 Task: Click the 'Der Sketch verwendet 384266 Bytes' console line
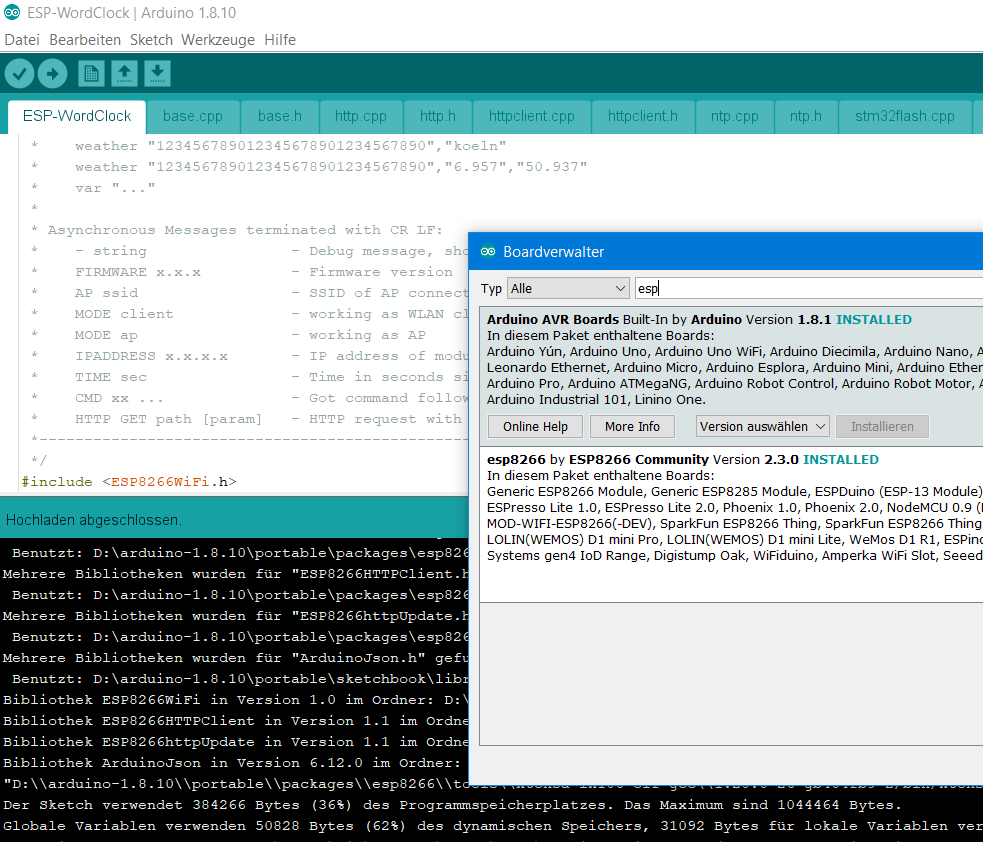pyautogui.click(x=451, y=805)
